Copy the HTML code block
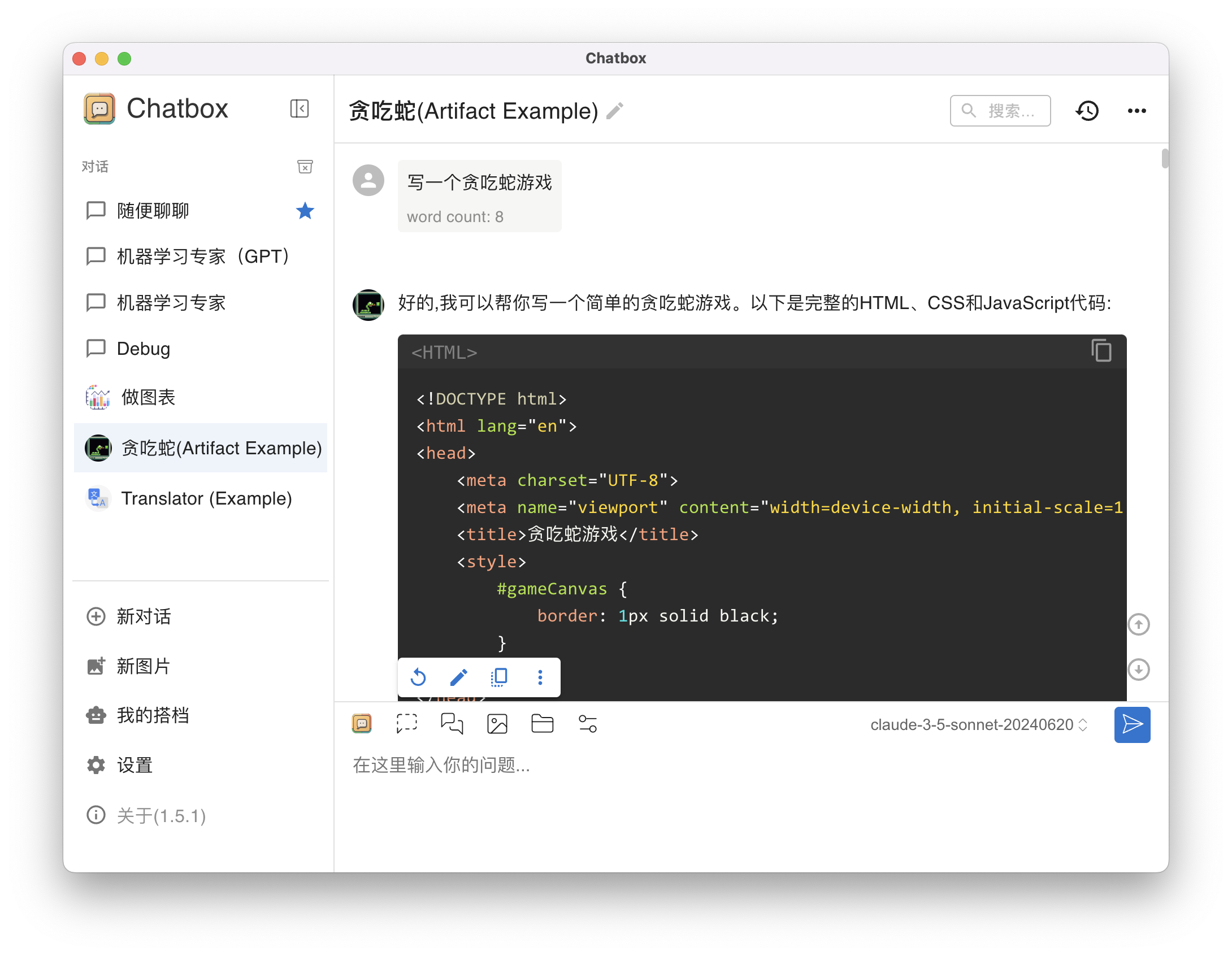 1101,351
